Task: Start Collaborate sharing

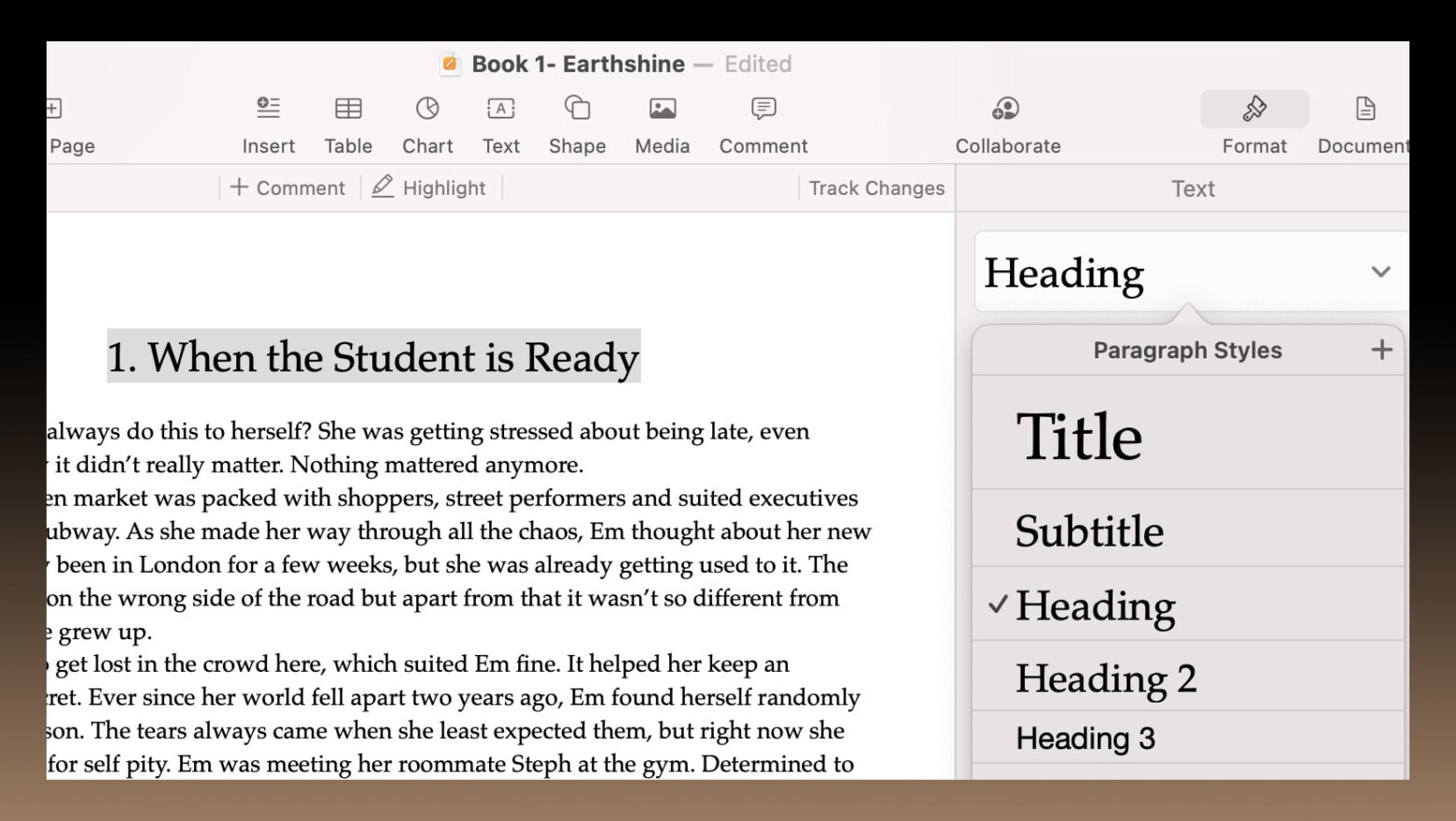Action: 1008,123
